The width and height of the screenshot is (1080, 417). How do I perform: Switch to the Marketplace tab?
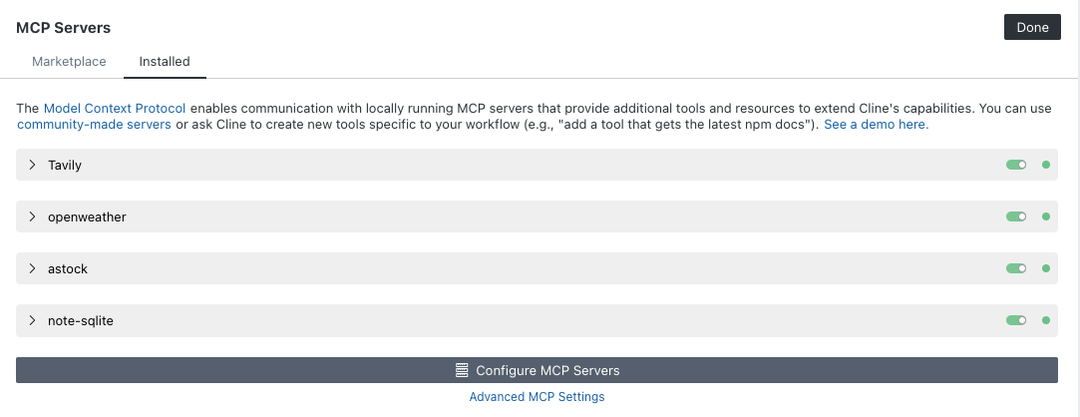pos(69,61)
